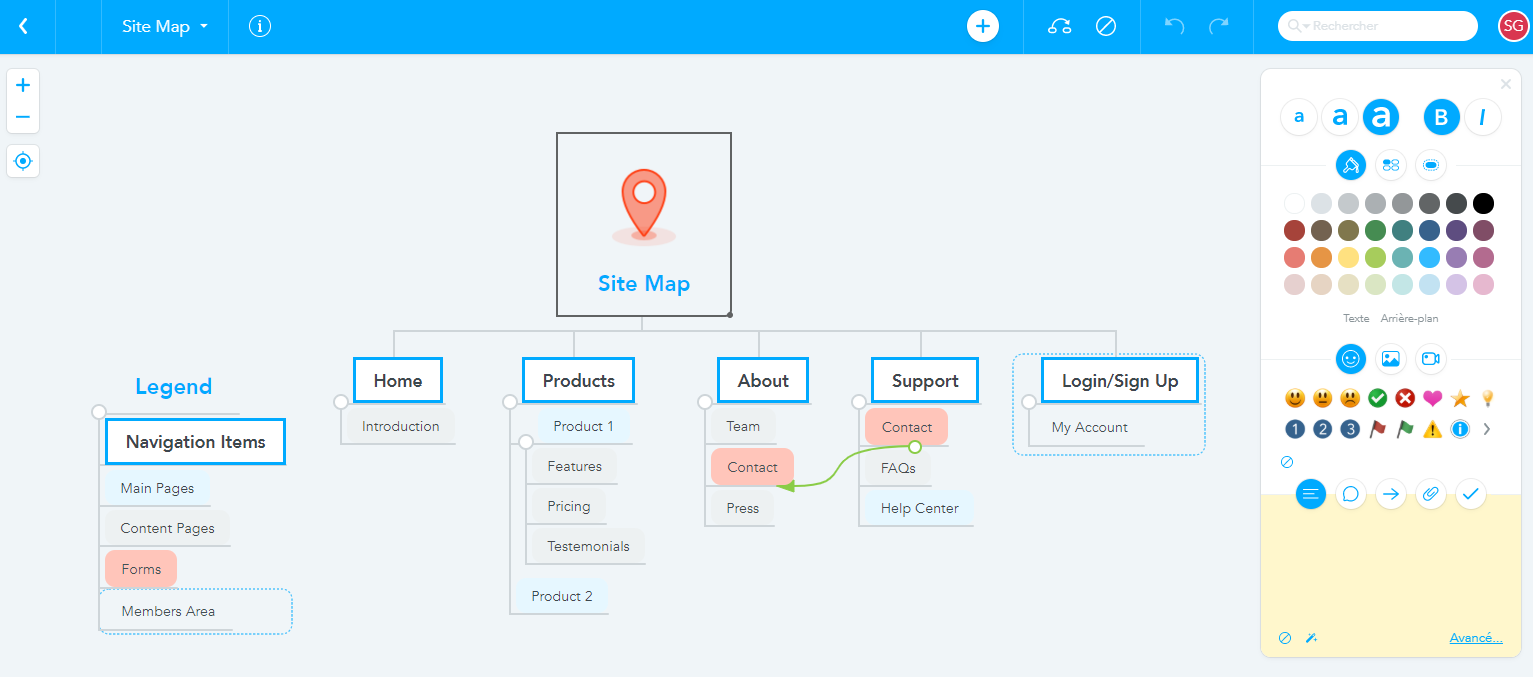
Task: Open the SG user avatar menu
Action: point(1513,26)
